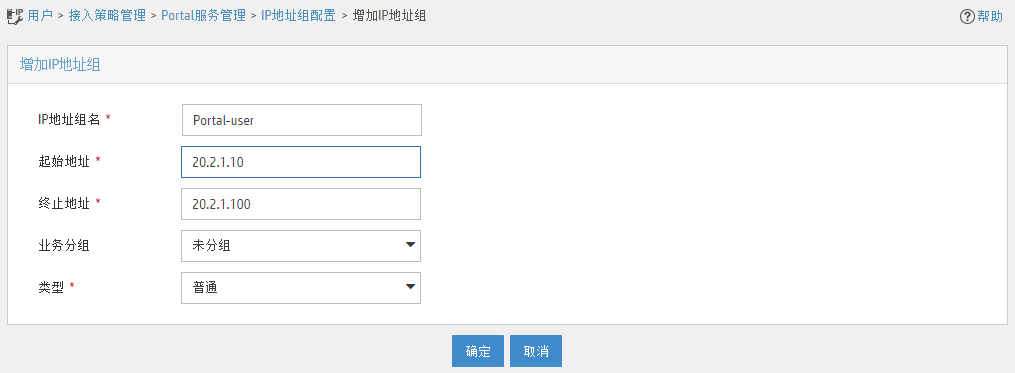Expand the 类型 dropdown arrow
The height and width of the screenshot is (373, 1015).
(410, 287)
